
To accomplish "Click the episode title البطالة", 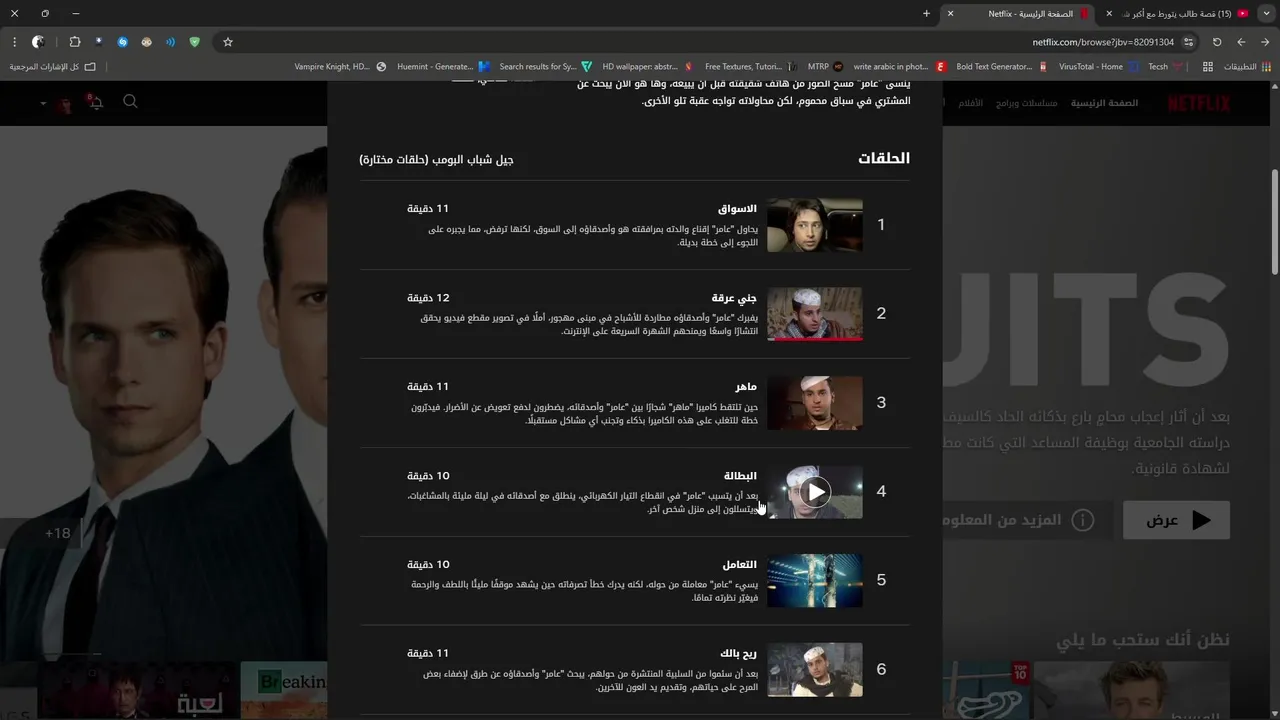I will click(x=740, y=476).
